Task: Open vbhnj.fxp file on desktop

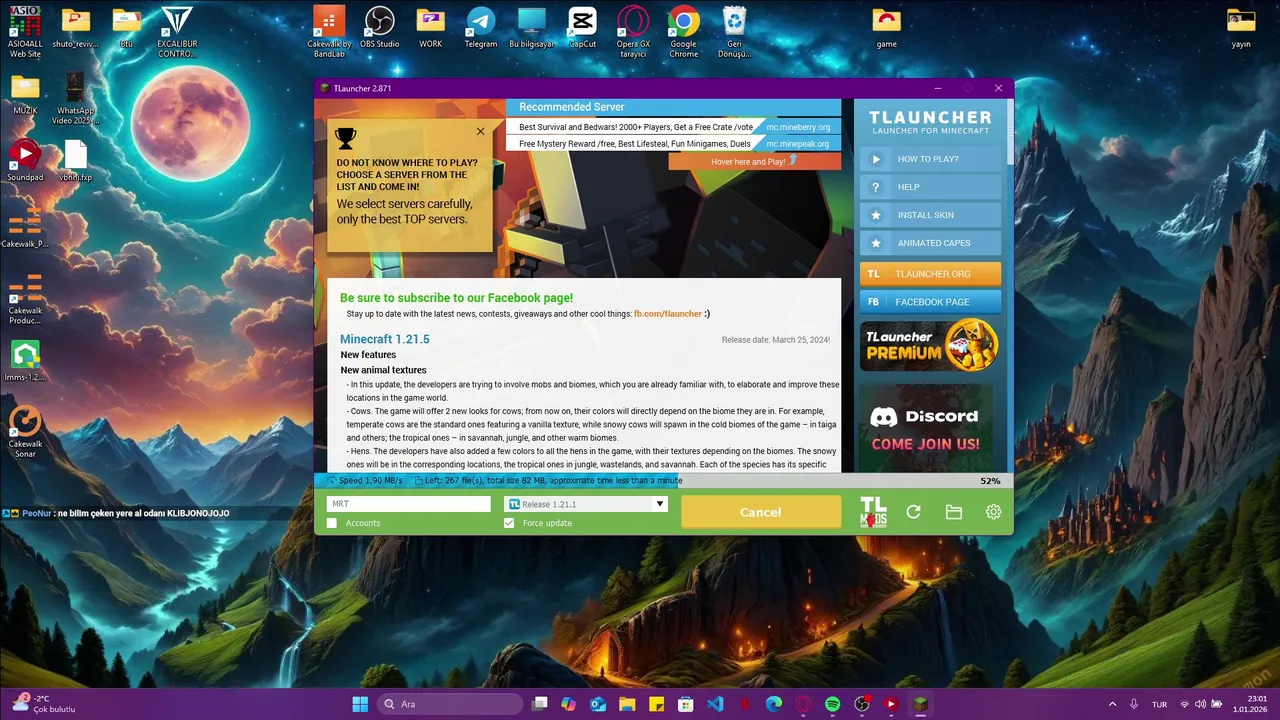Action: pyautogui.click(x=75, y=161)
